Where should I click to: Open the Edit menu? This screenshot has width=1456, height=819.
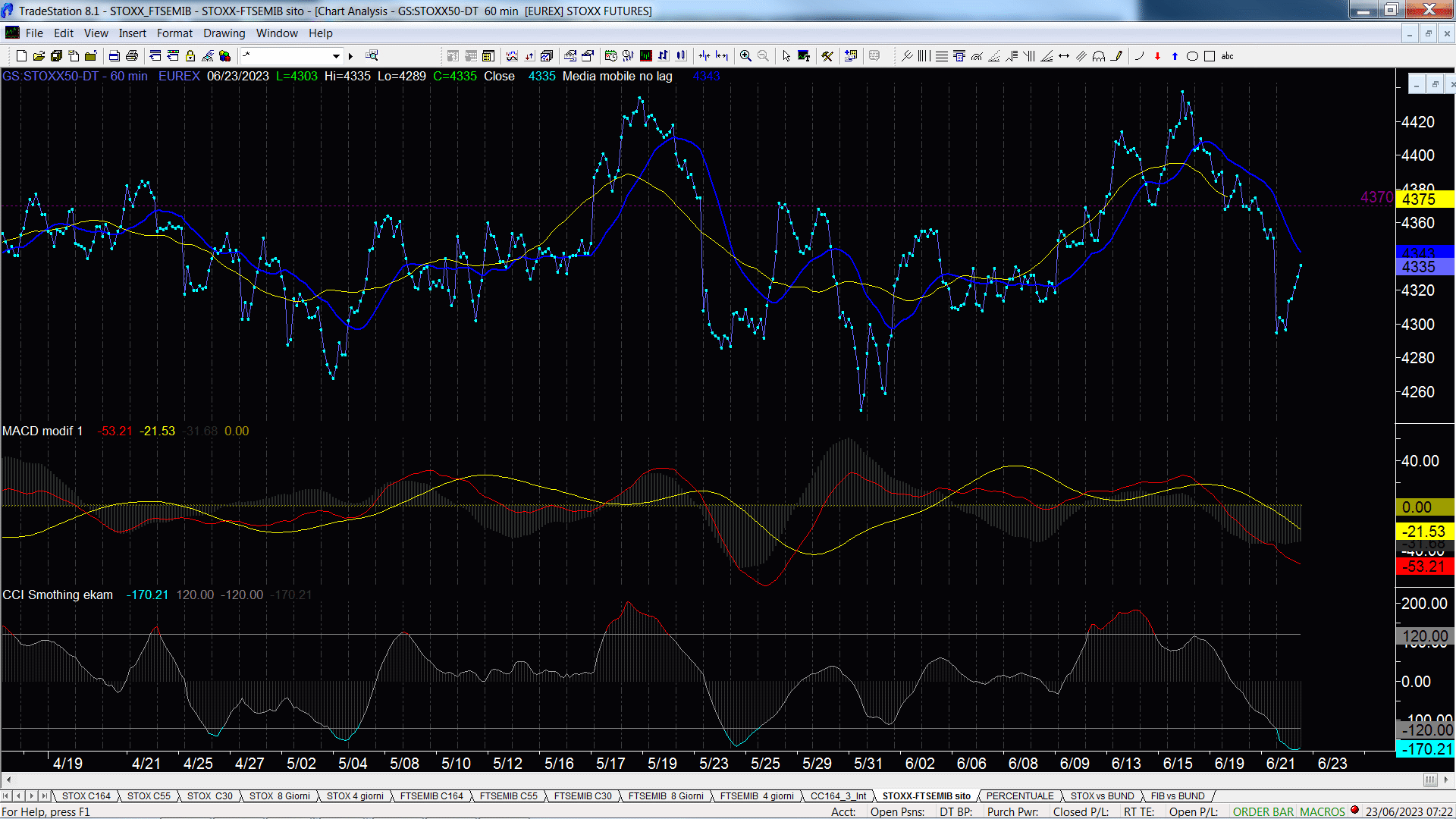click(64, 33)
